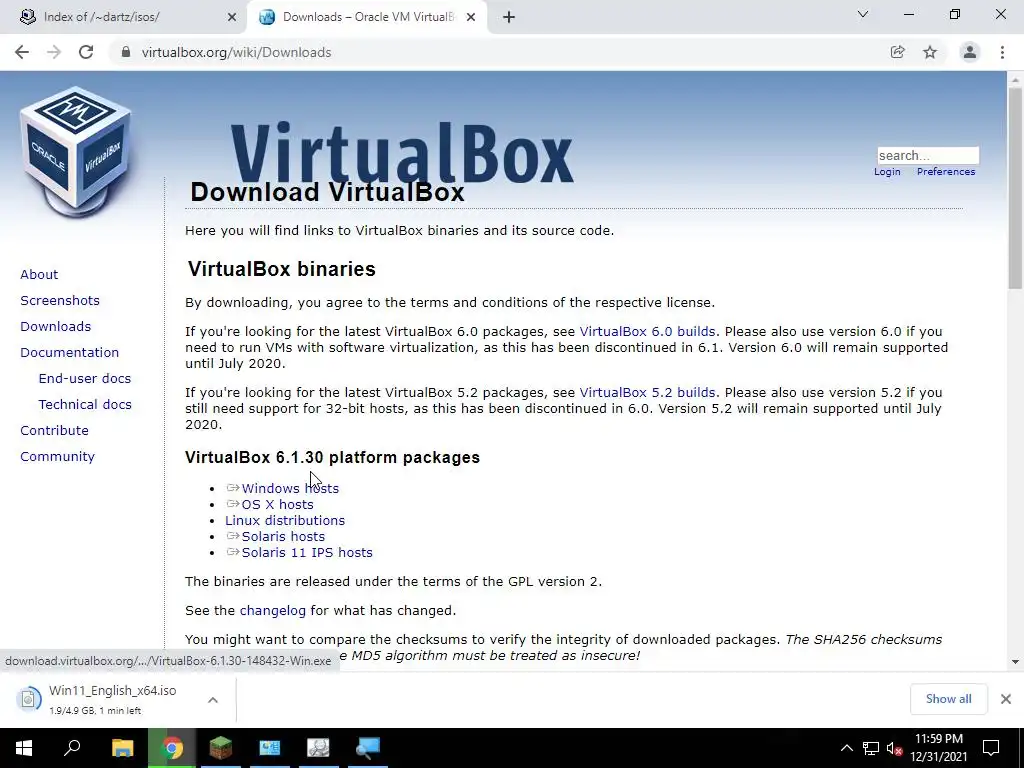Open the blue window app on taskbar
This screenshot has height=768, width=1024.
(270, 748)
